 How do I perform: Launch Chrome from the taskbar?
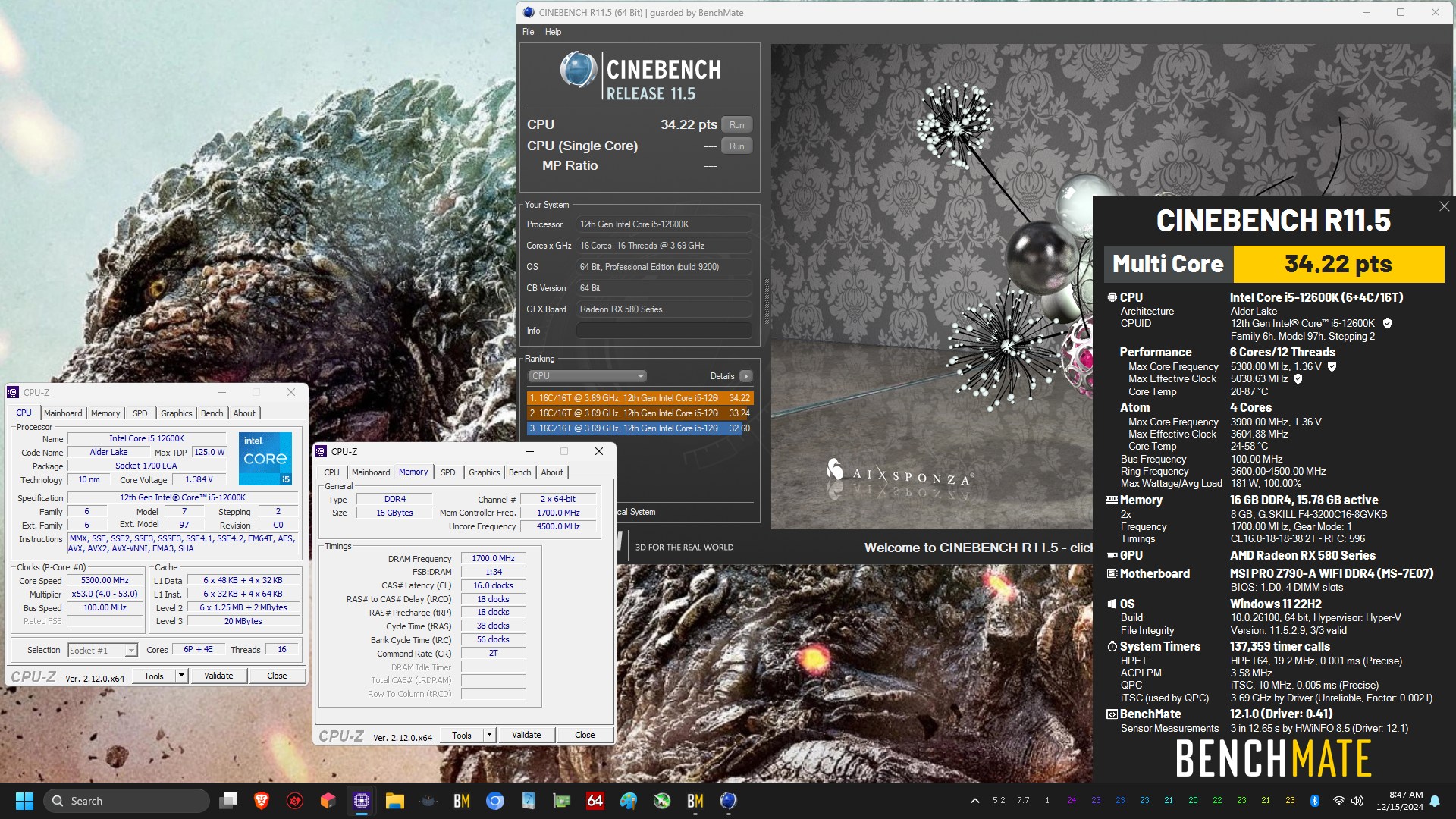click(495, 801)
